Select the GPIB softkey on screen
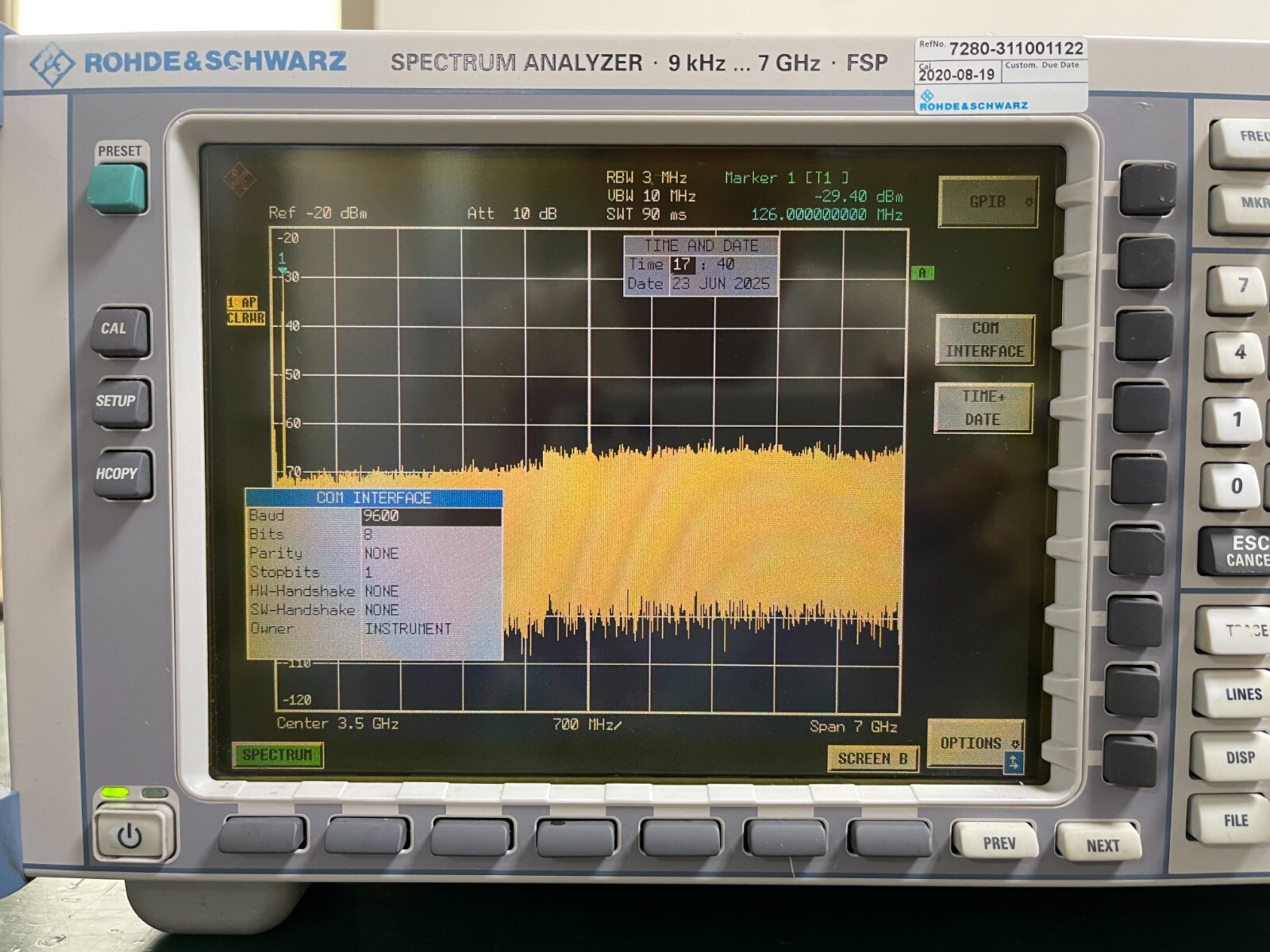The image size is (1270, 952). point(989,202)
